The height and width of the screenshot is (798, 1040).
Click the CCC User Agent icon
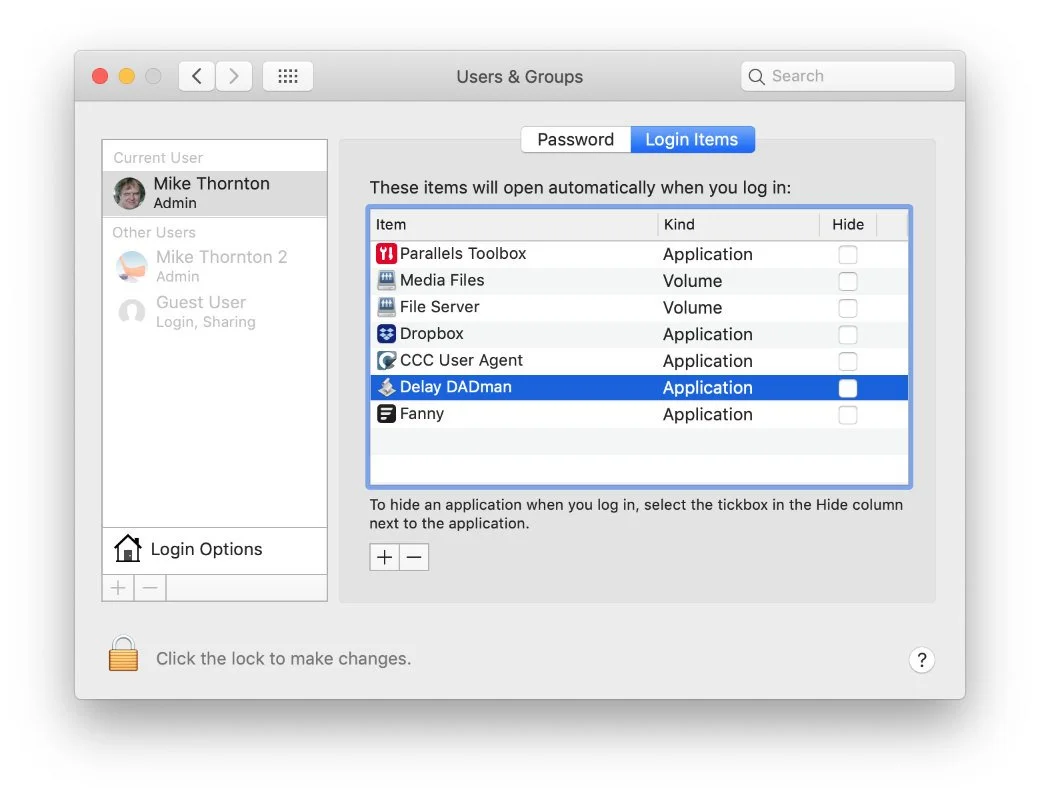(x=386, y=360)
